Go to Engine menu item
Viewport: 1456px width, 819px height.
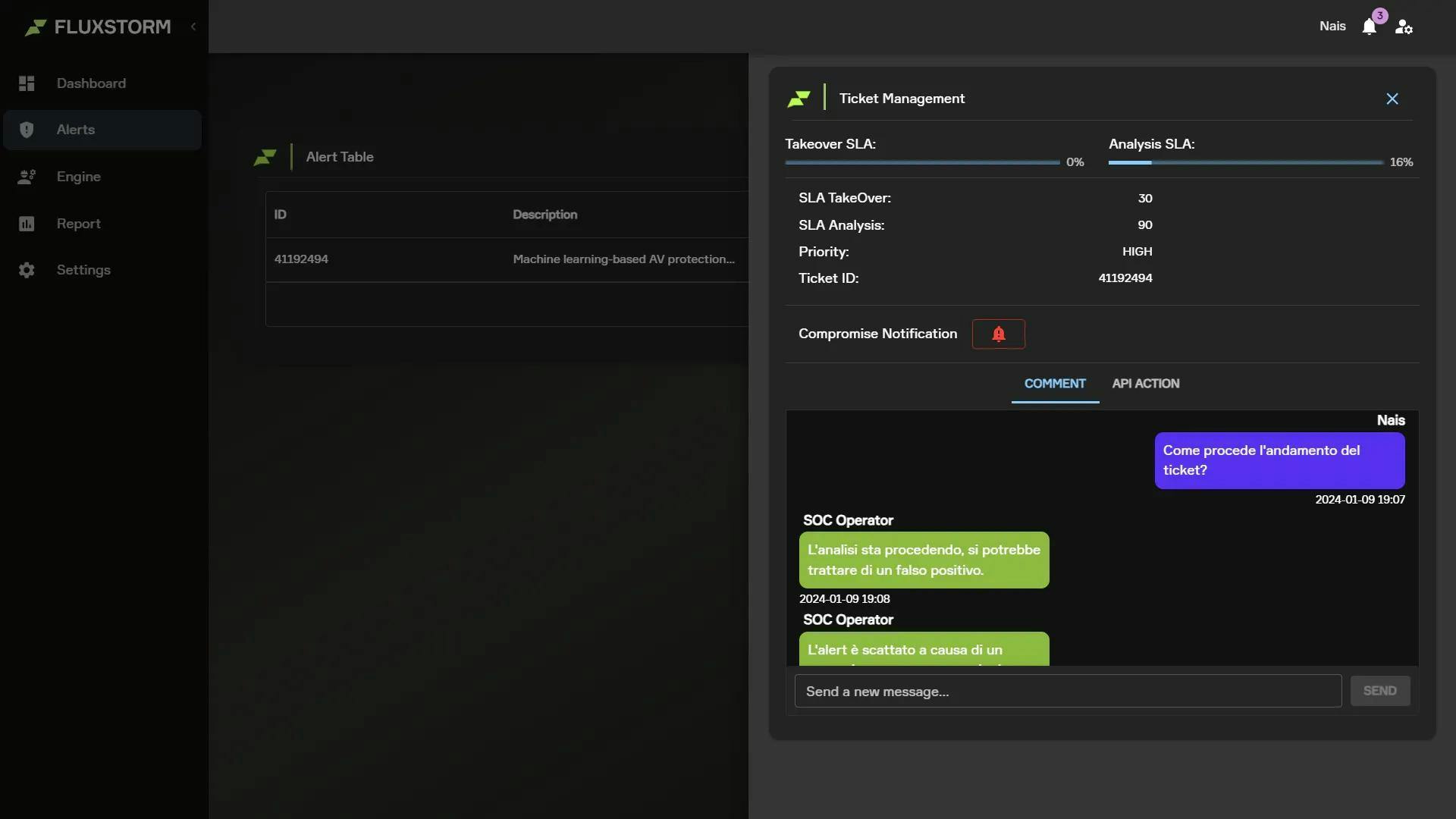pos(102,177)
